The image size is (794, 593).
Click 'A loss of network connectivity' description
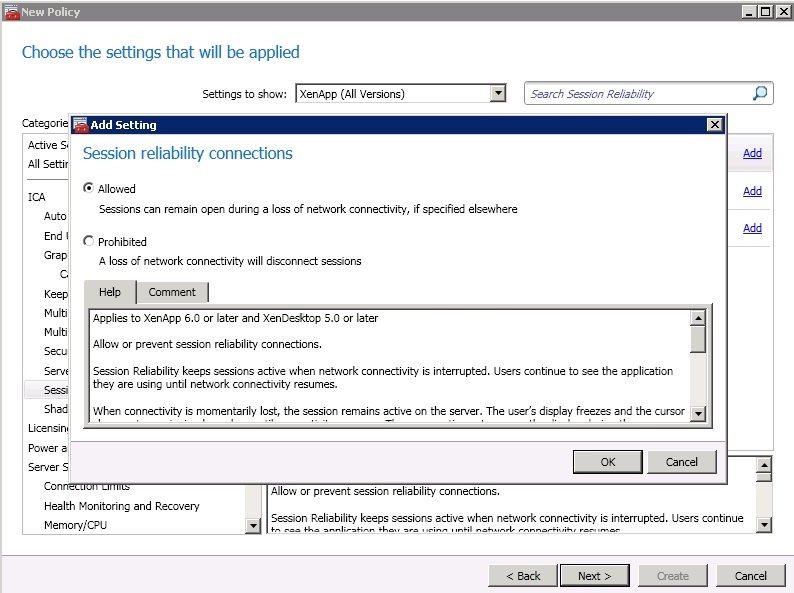click(230, 261)
